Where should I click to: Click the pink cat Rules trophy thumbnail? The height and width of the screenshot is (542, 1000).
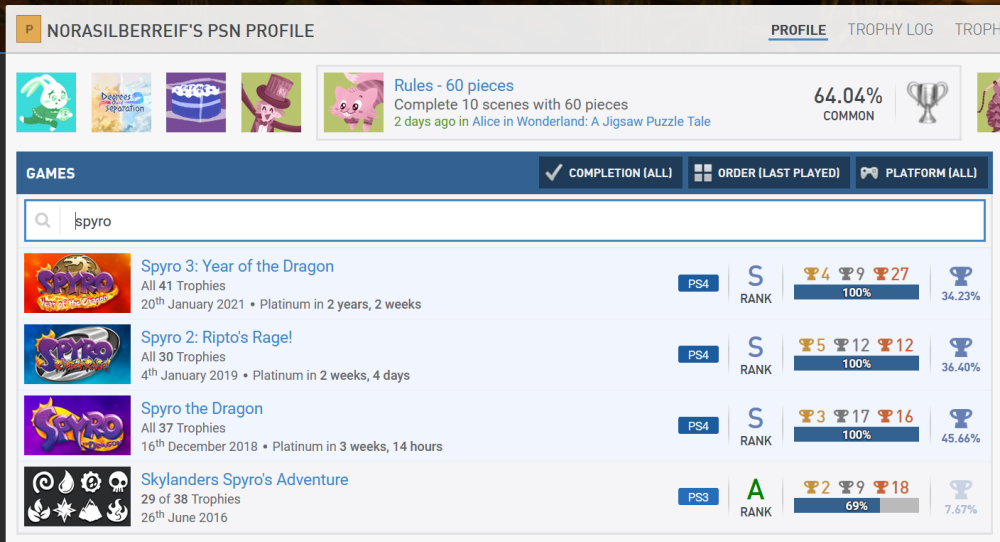[353, 102]
